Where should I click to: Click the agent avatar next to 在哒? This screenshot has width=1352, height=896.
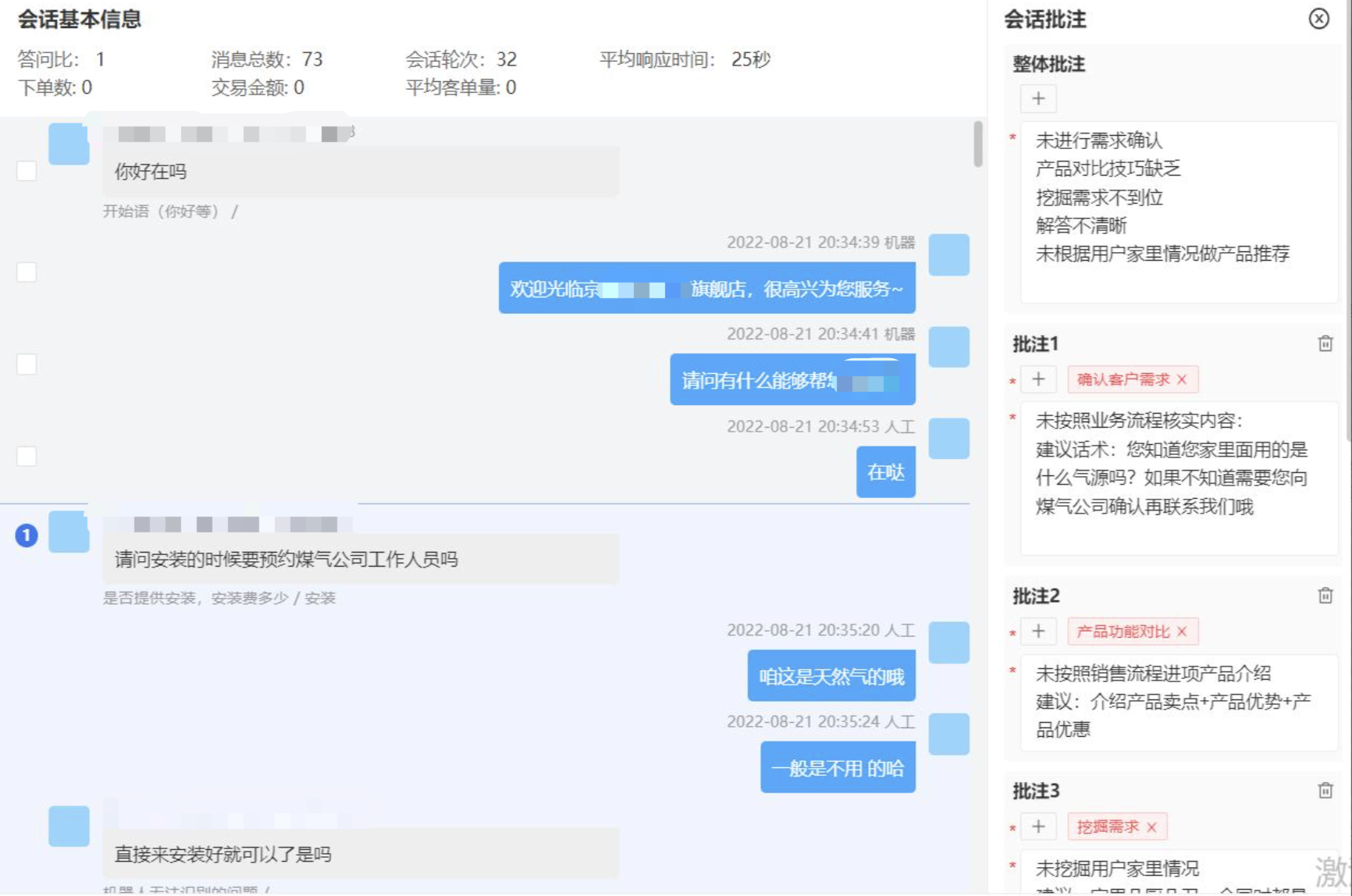(948, 439)
